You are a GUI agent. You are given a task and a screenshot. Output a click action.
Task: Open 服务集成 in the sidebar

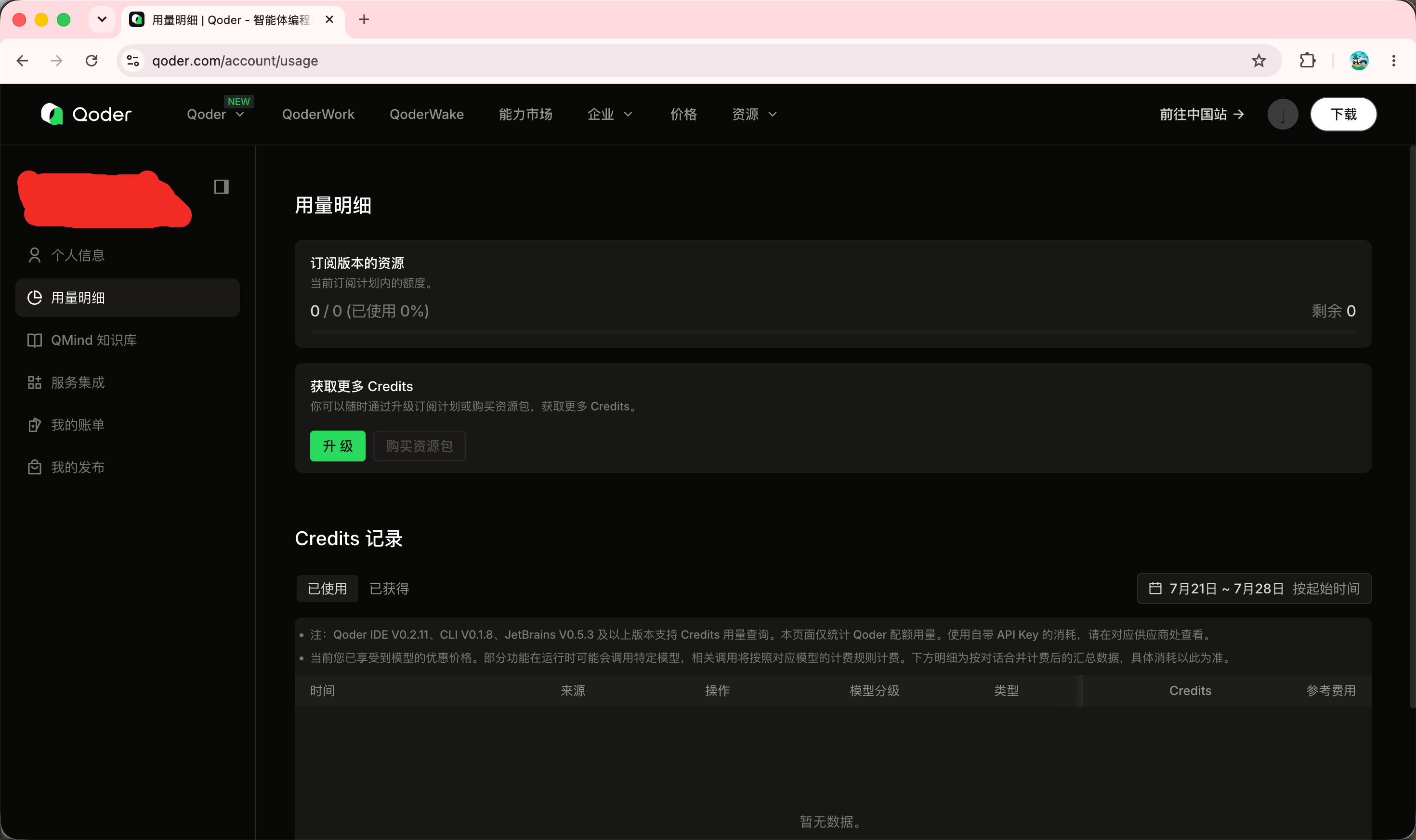click(127, 382)
